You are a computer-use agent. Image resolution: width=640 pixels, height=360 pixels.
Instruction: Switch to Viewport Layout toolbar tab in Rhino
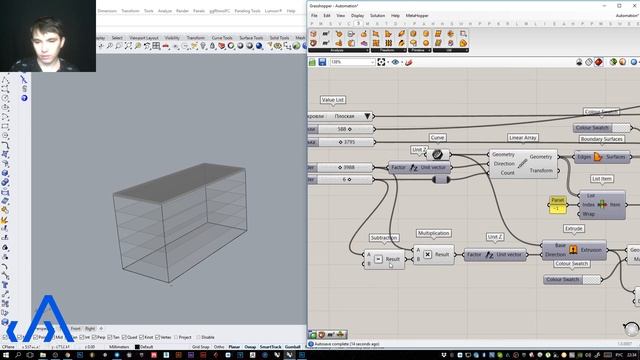coord(144,38)
